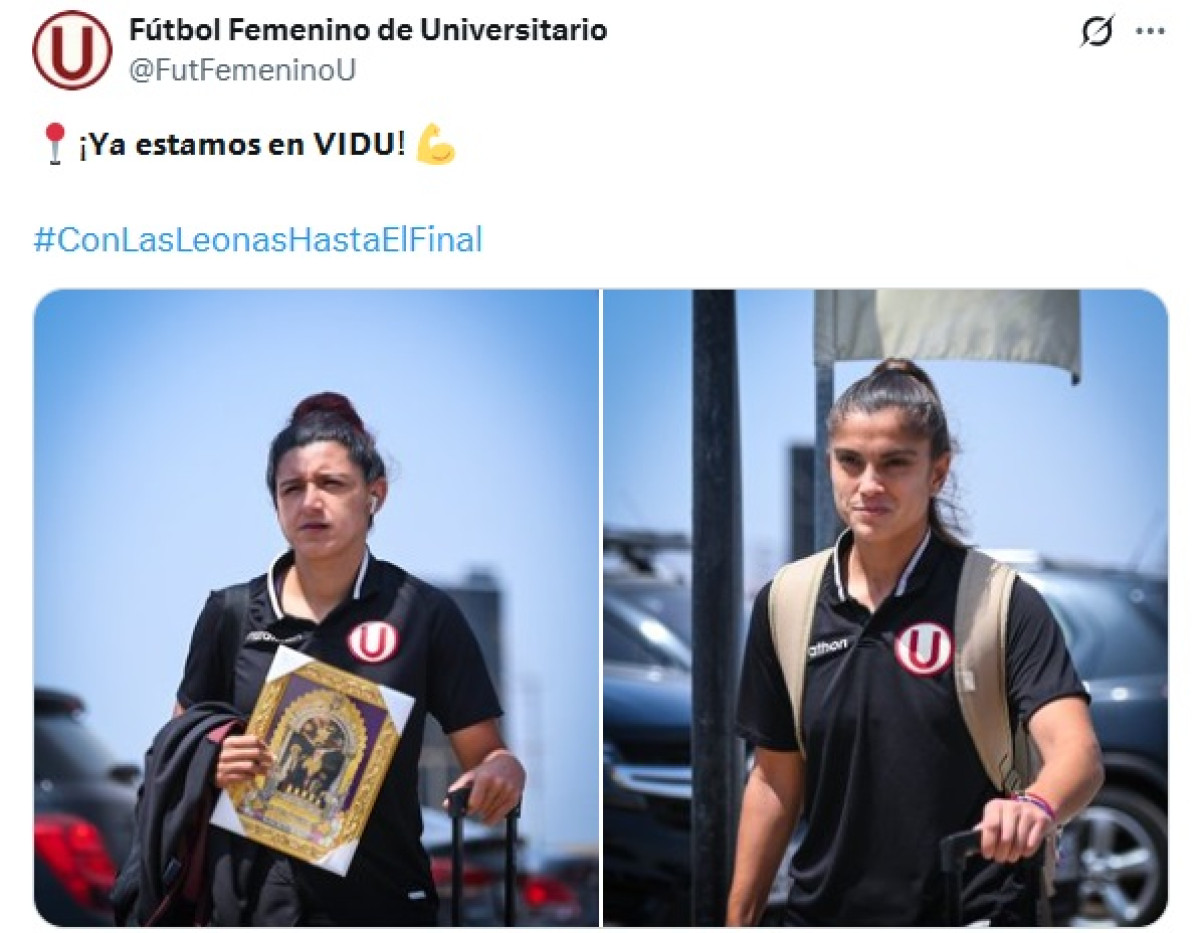Open right photo of player with backpack
The width and height of the screenshot is (1200, 933).
tap(885, 608)
